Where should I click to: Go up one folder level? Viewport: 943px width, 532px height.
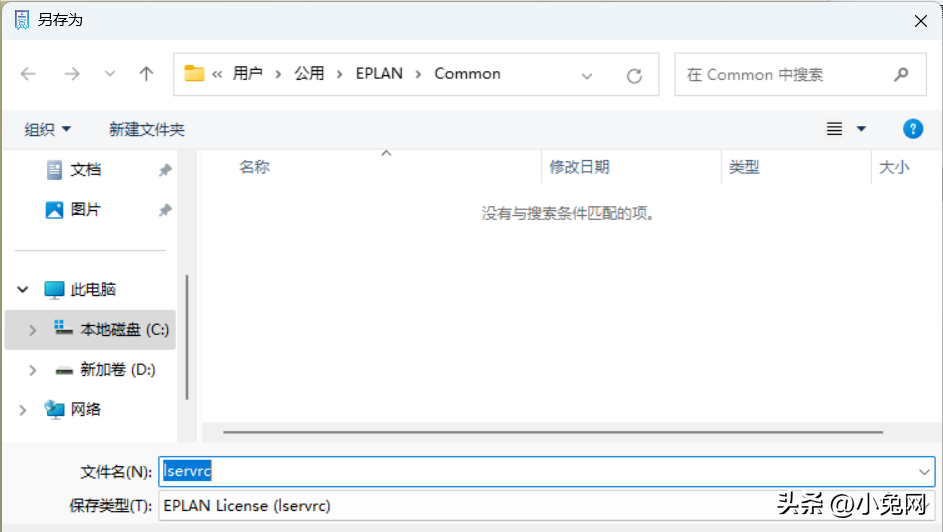click(146, 74)
